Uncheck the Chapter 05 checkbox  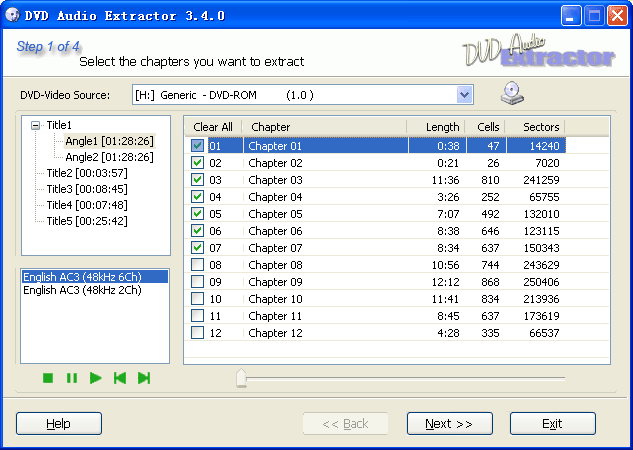tap(197, 213)
